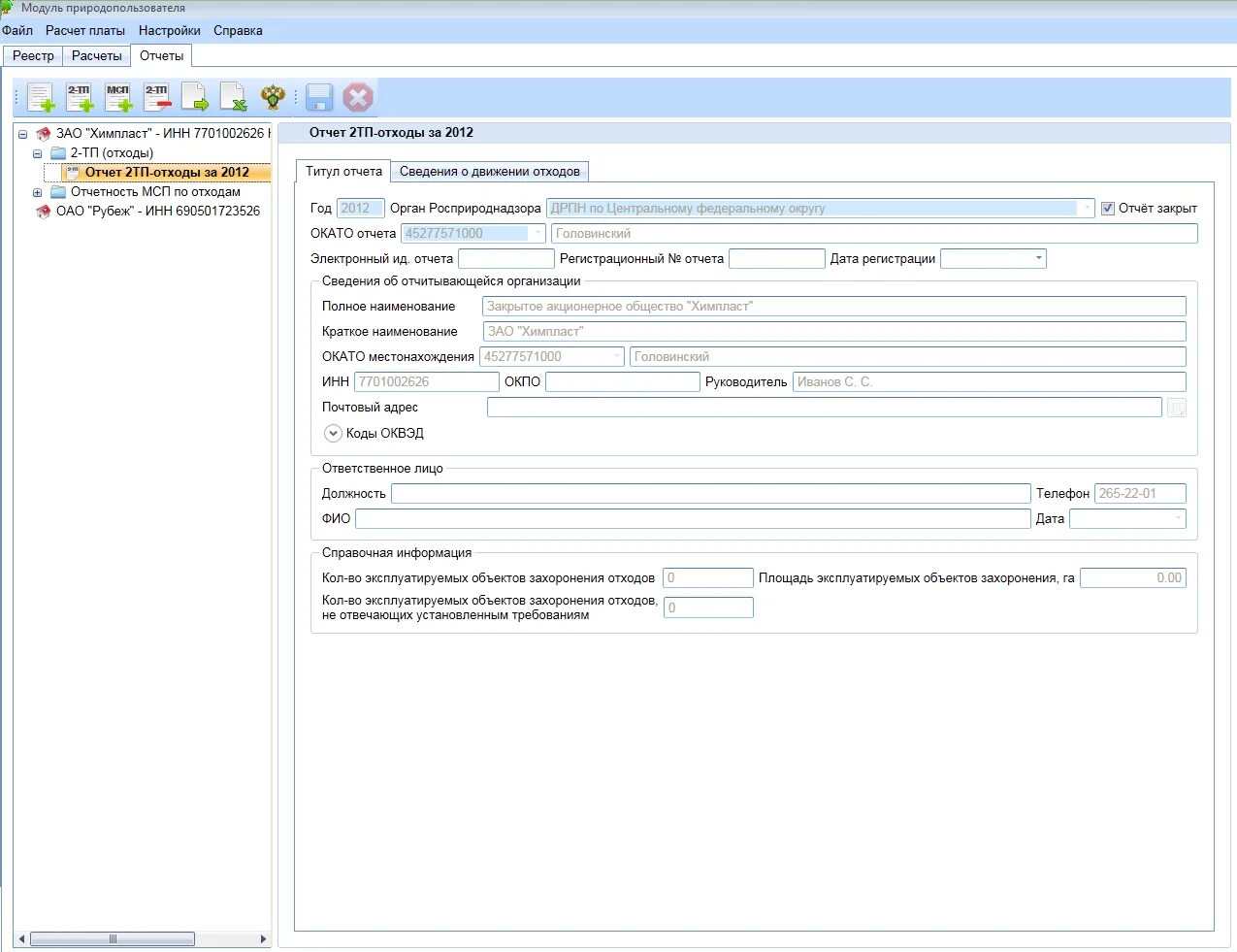The width and height of the screenshot is (1237, 952).
Task: Click the house icon of ОАО Рубеж
Action: coord(43,212)
